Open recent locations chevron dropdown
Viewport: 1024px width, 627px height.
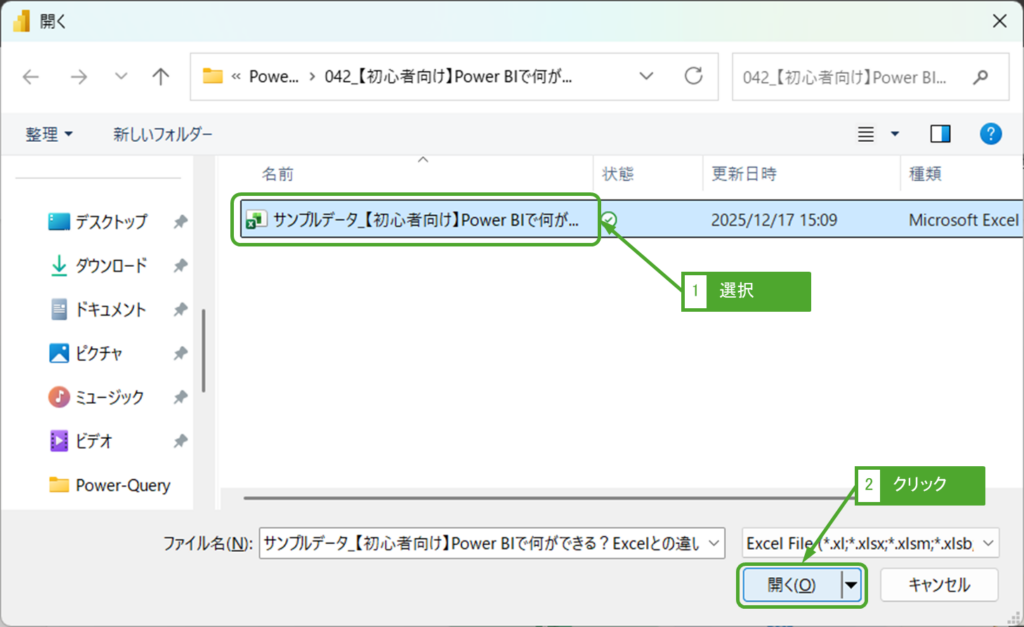coord(121,77)
